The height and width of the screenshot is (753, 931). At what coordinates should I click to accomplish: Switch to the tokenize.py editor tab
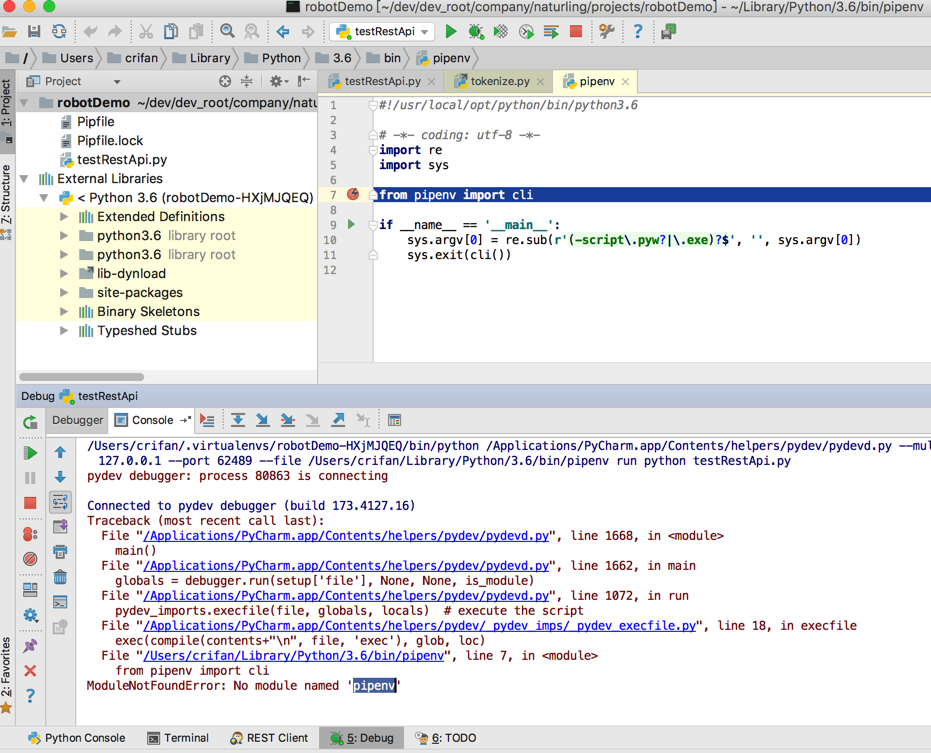pyautogui.click(x=499, y=81)
